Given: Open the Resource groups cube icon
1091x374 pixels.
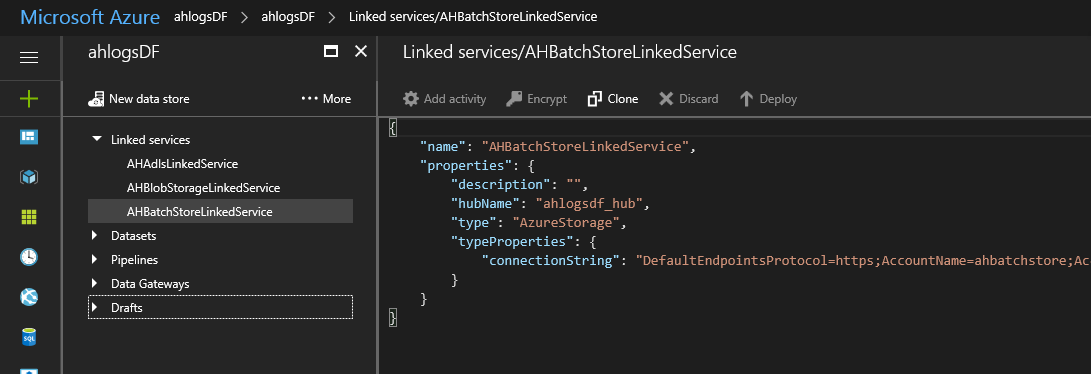Looking at the screenshot, I should [x=29, y=177].
